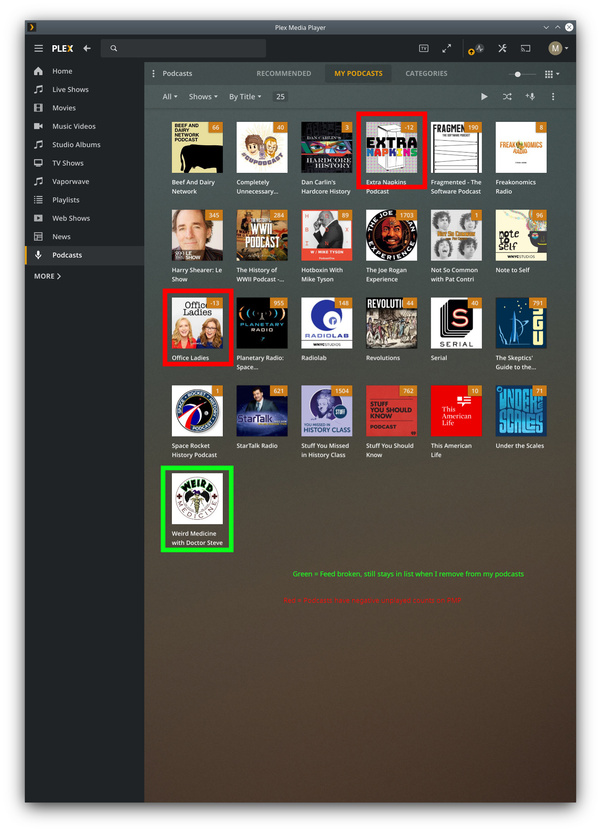This screenshot has width=601, height=832.
Task: Open the user account avatar menu
Action: click(x=558, y=48)
